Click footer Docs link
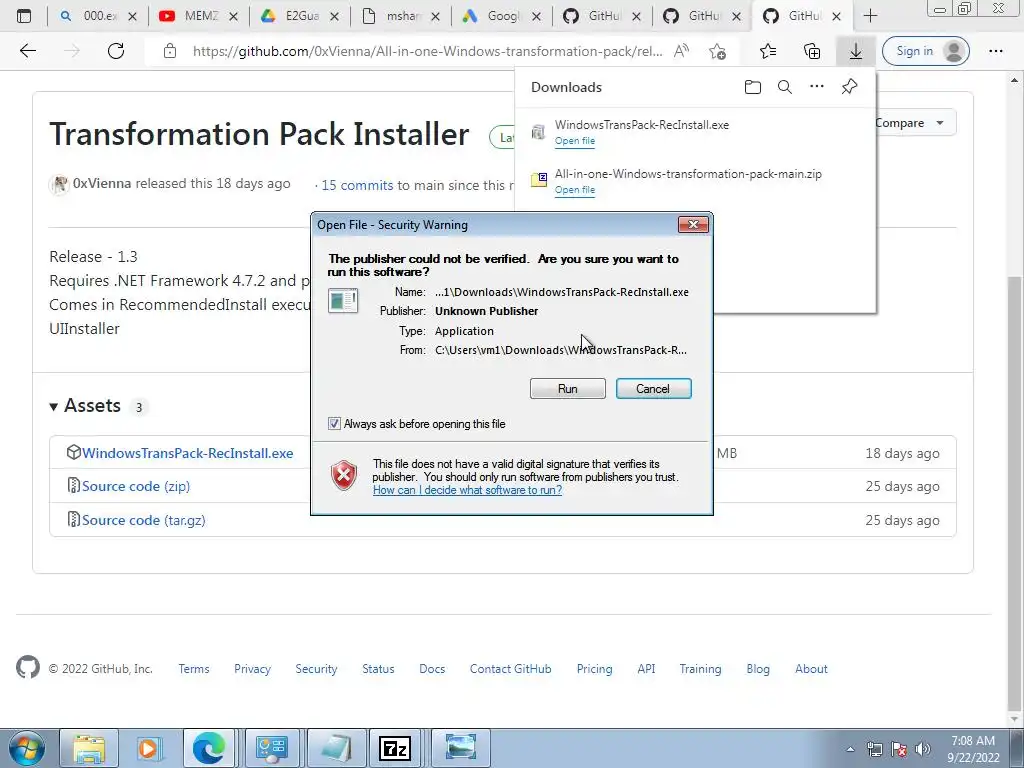This screenshot has width=1024, height=768. (432, 669)
